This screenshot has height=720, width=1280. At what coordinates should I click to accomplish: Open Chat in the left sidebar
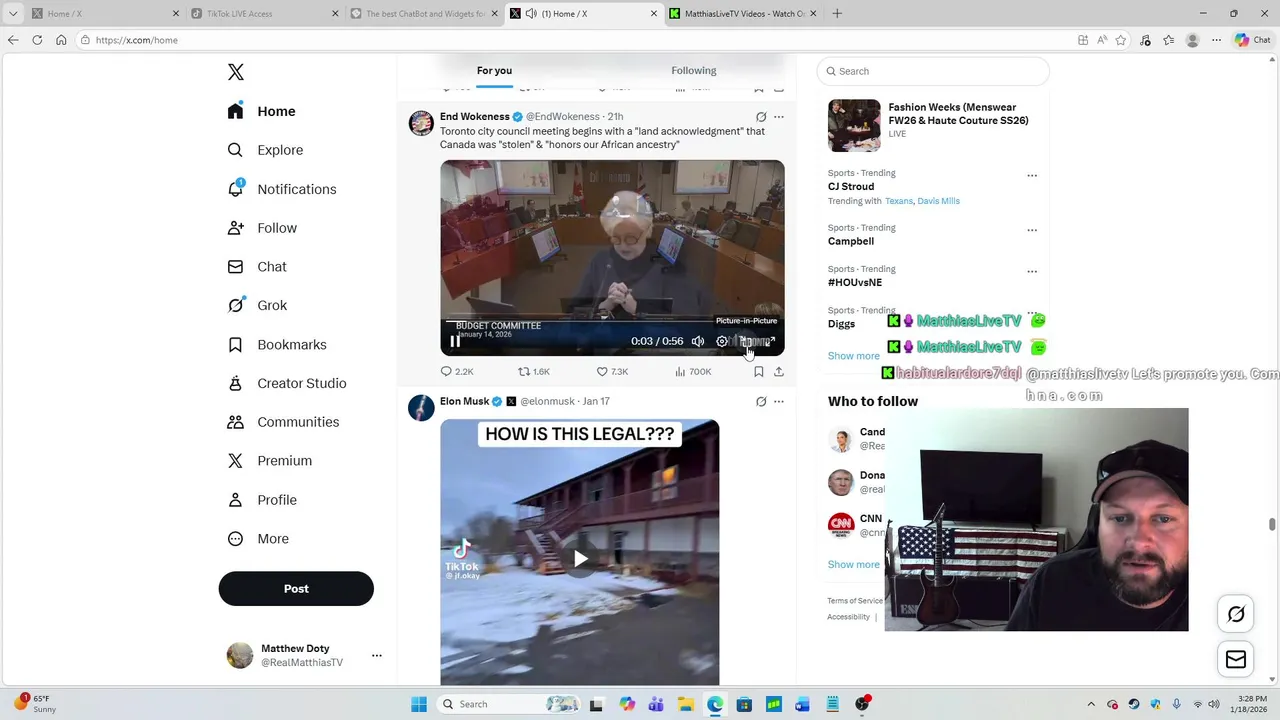pyautogui.click(x=257, y=267)
